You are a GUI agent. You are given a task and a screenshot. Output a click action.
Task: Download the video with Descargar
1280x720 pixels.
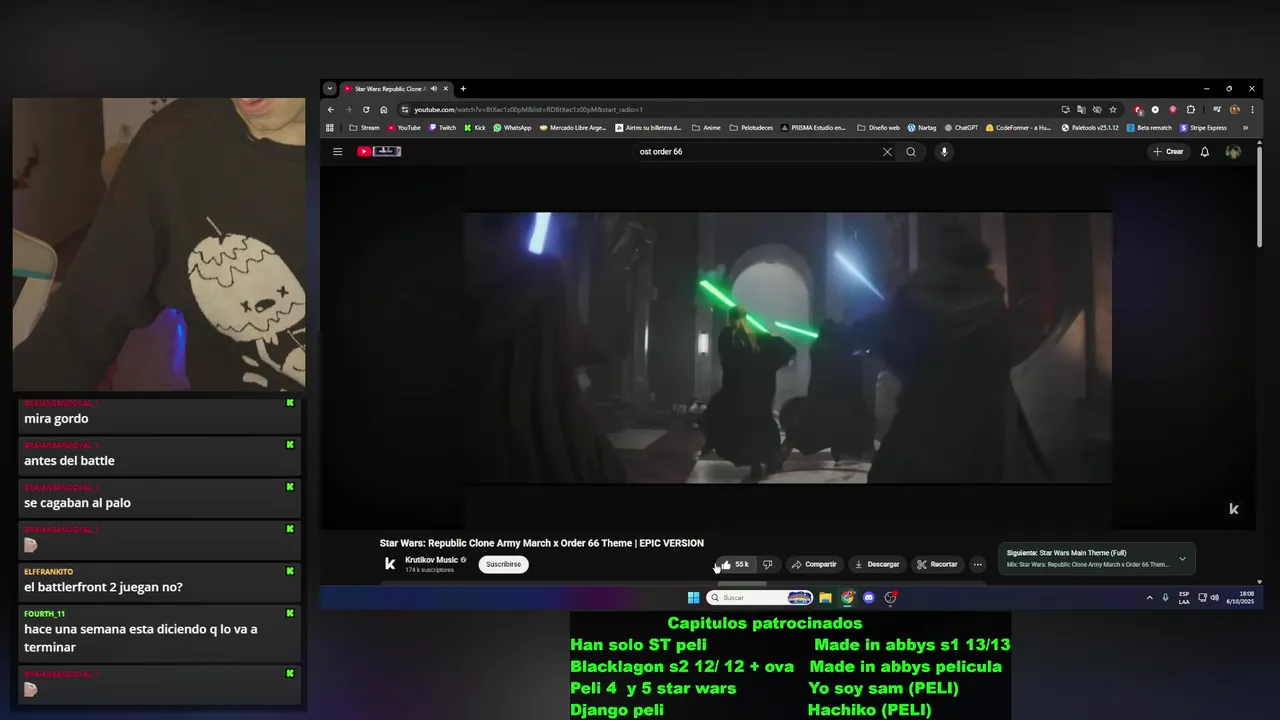pyautogui.click(x=877, y=564)
